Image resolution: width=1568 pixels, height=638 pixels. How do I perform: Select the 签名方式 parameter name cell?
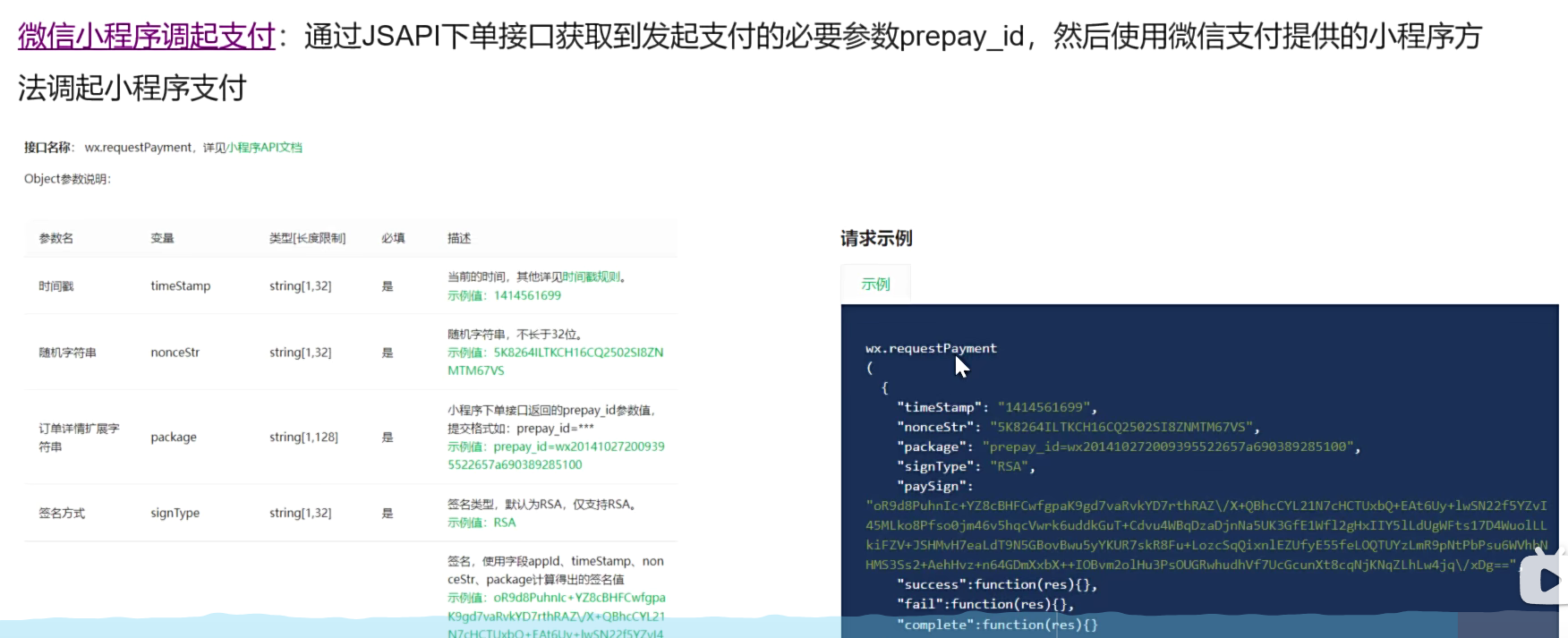tap(62, 513)
